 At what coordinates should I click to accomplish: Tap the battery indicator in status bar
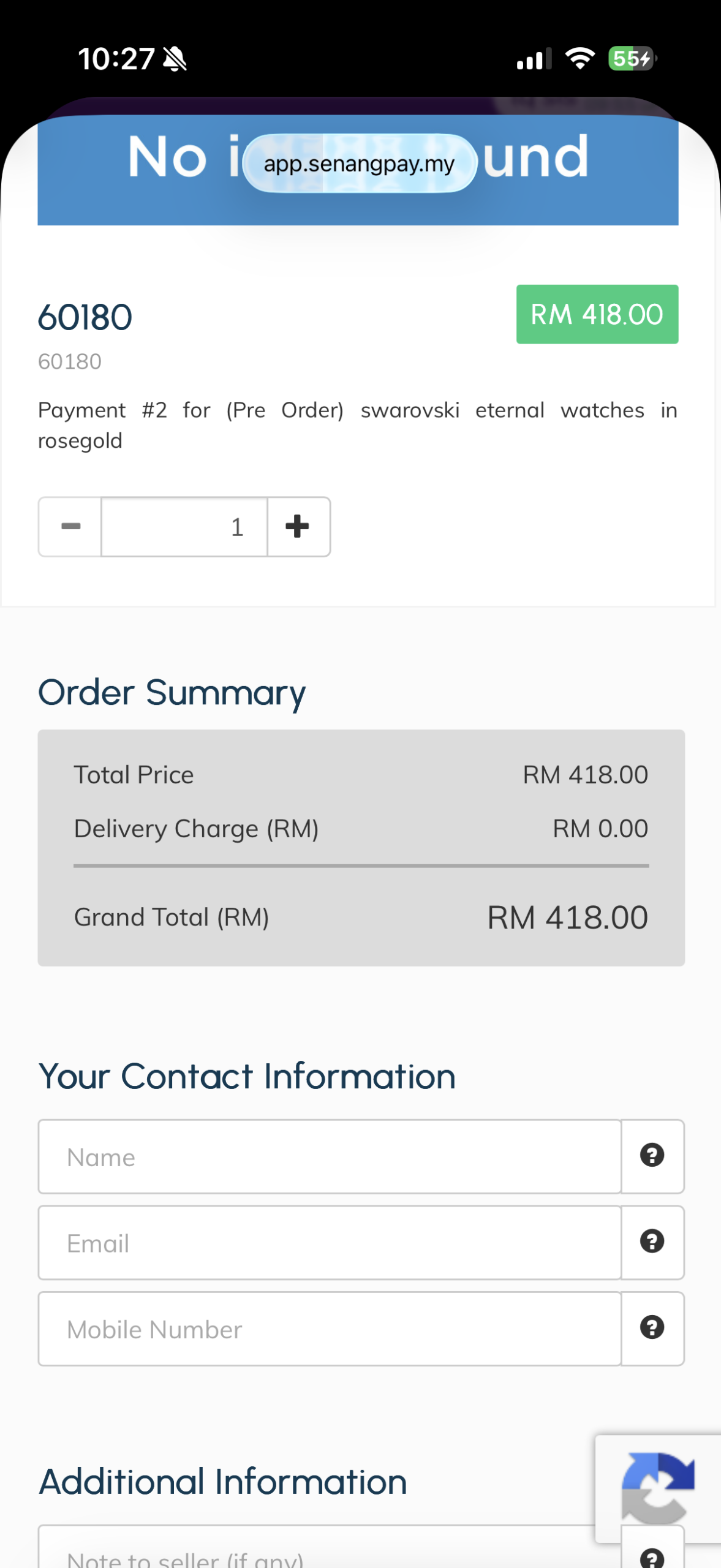point(632,59)
